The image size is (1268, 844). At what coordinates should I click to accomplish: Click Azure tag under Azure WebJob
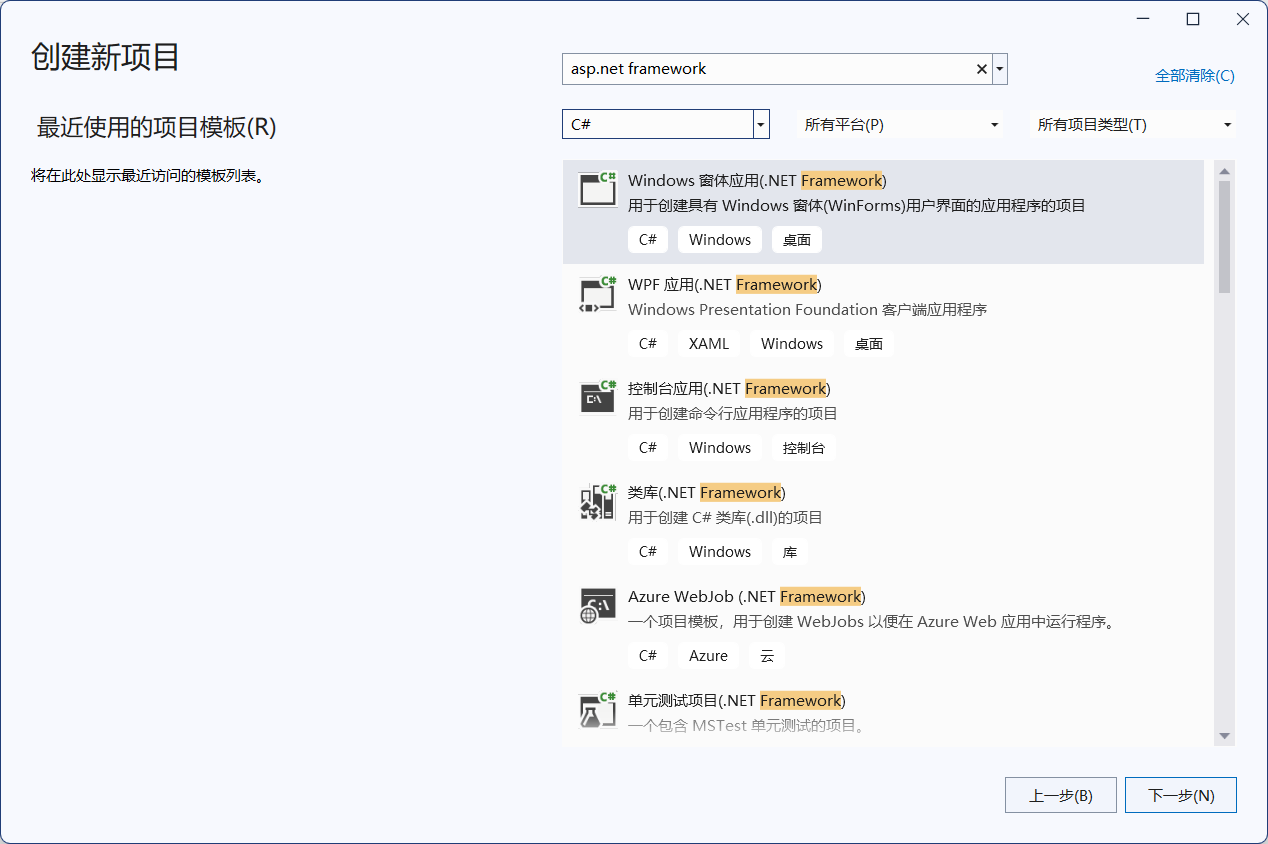(708, 656)
